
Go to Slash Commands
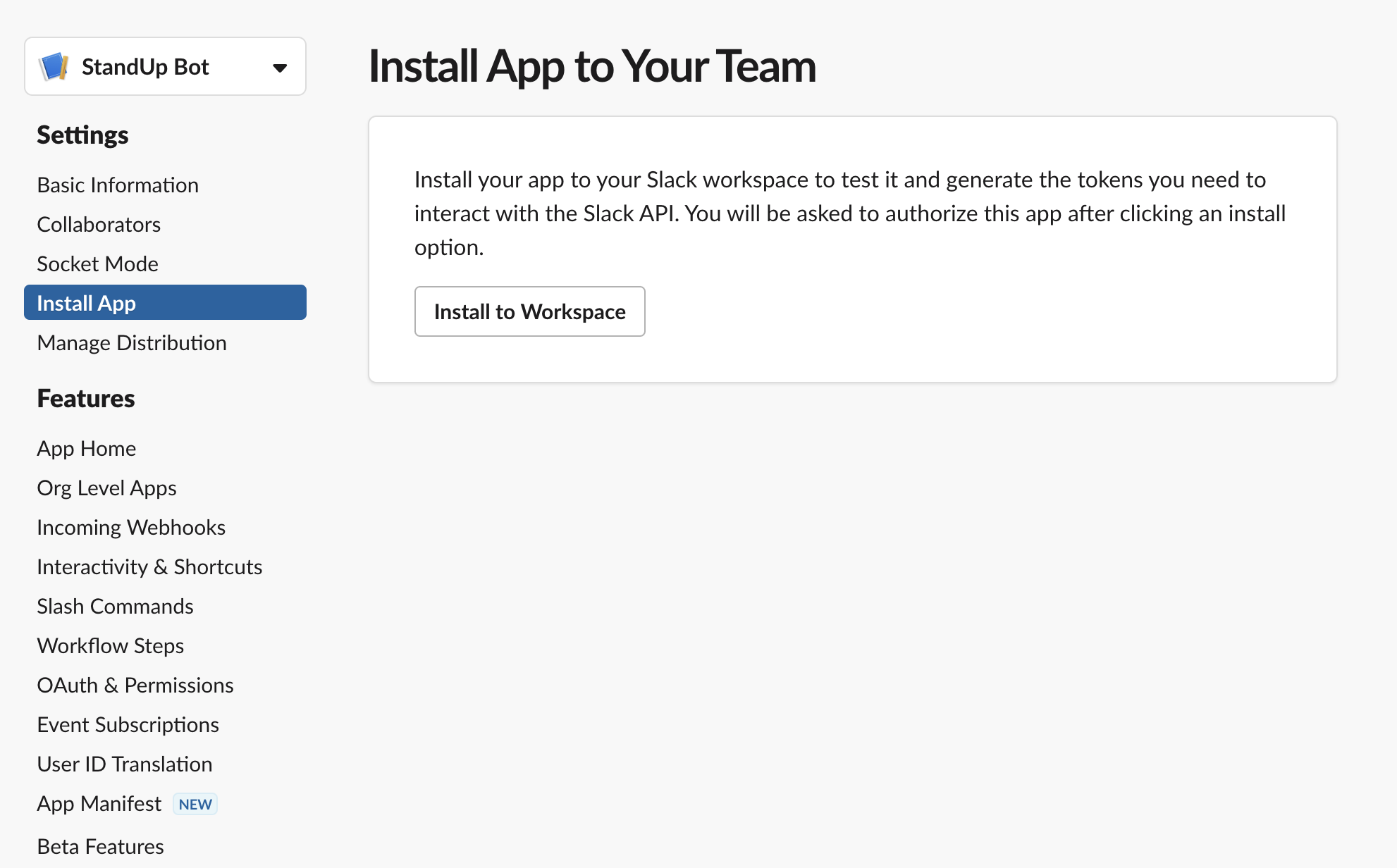[115, 606]
